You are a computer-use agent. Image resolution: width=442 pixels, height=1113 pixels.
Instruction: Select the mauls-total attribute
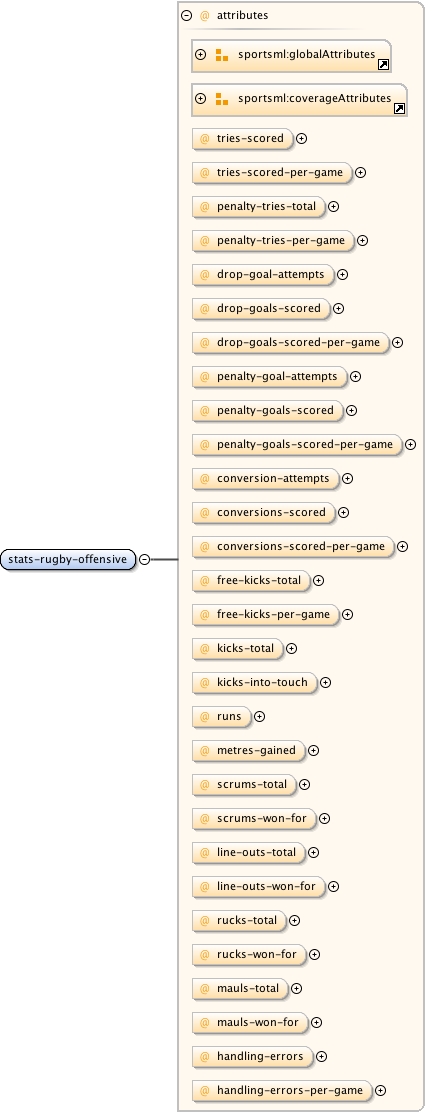[241, 988]
